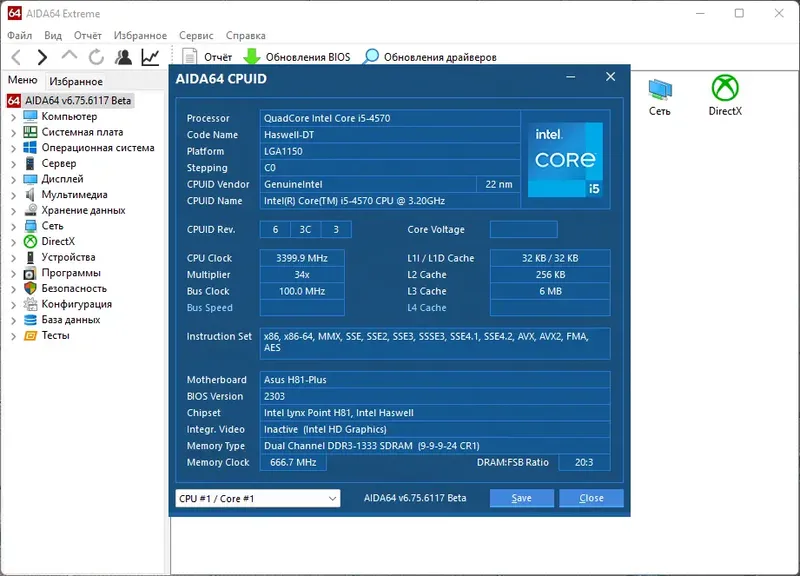Click the Мультимедиа speaker icon

(x=30, y=195)
